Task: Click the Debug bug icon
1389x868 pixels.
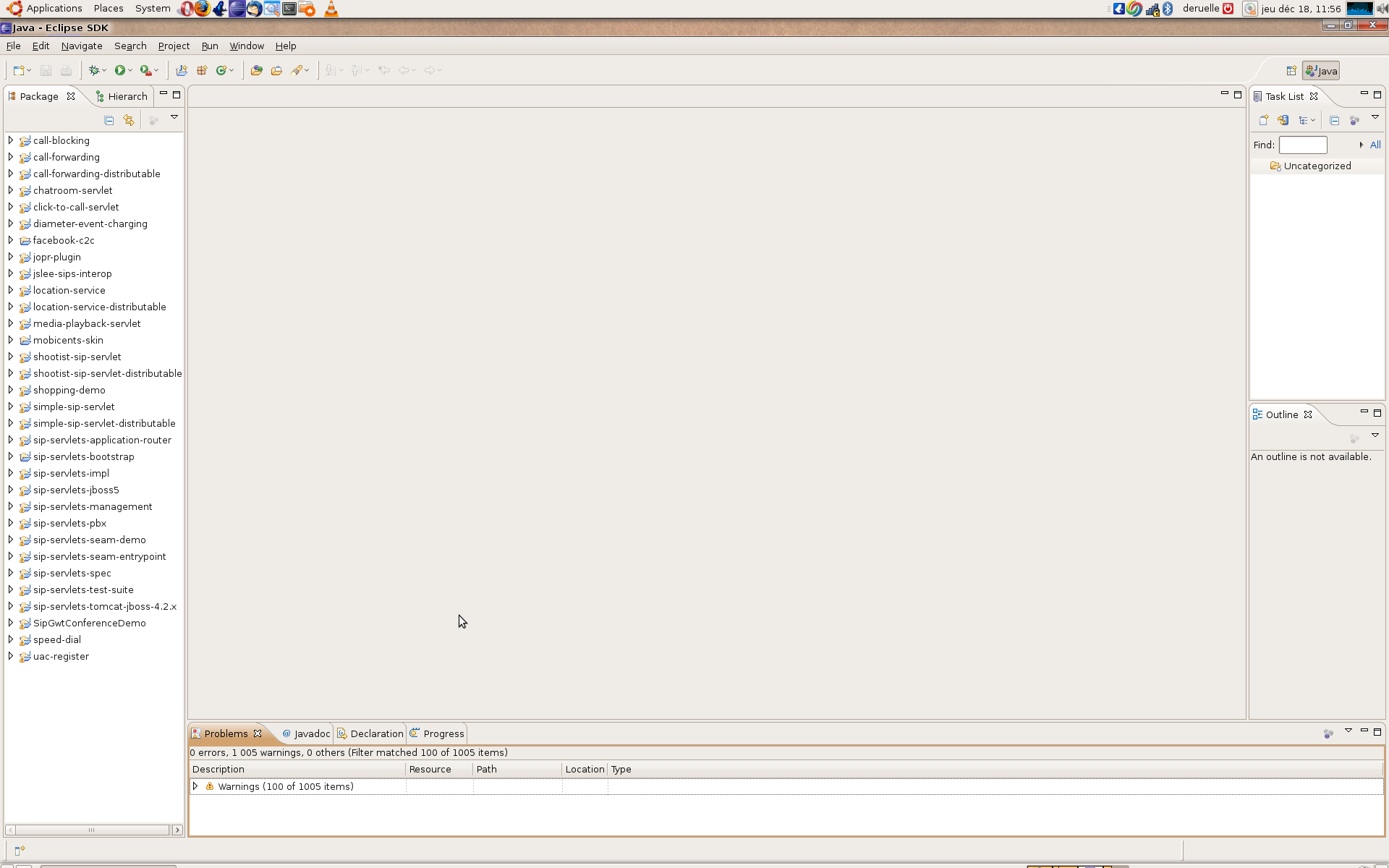Action: pyautogui.click(x=94, y=70)
